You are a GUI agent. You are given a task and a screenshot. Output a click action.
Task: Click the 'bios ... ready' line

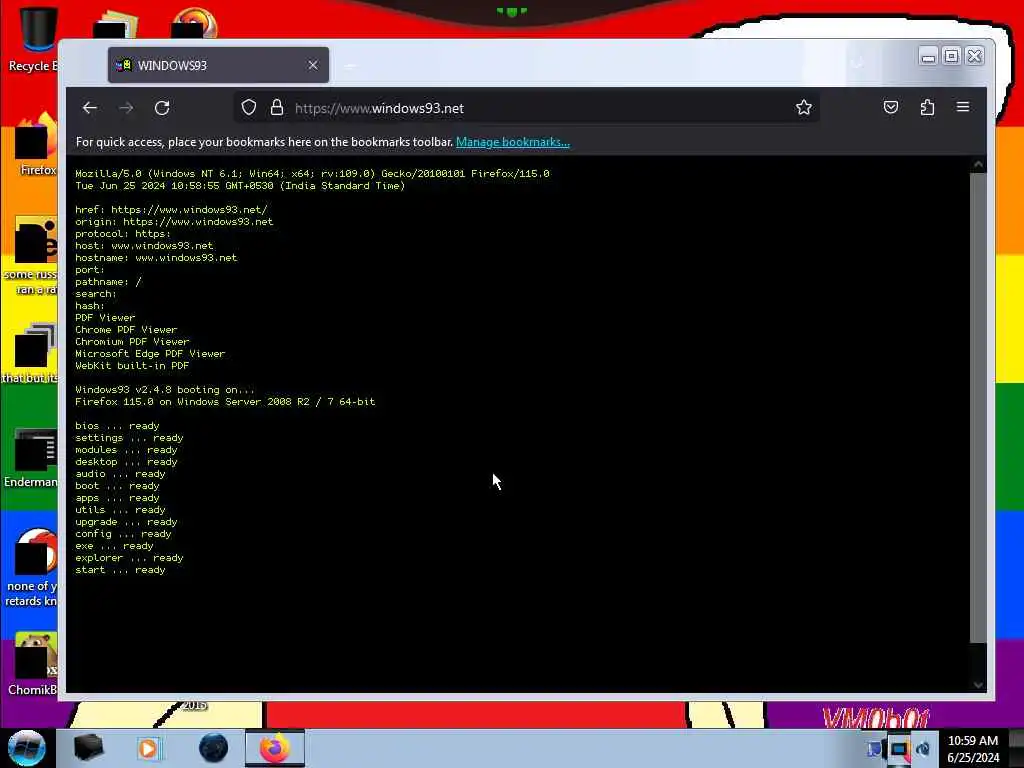117,426
